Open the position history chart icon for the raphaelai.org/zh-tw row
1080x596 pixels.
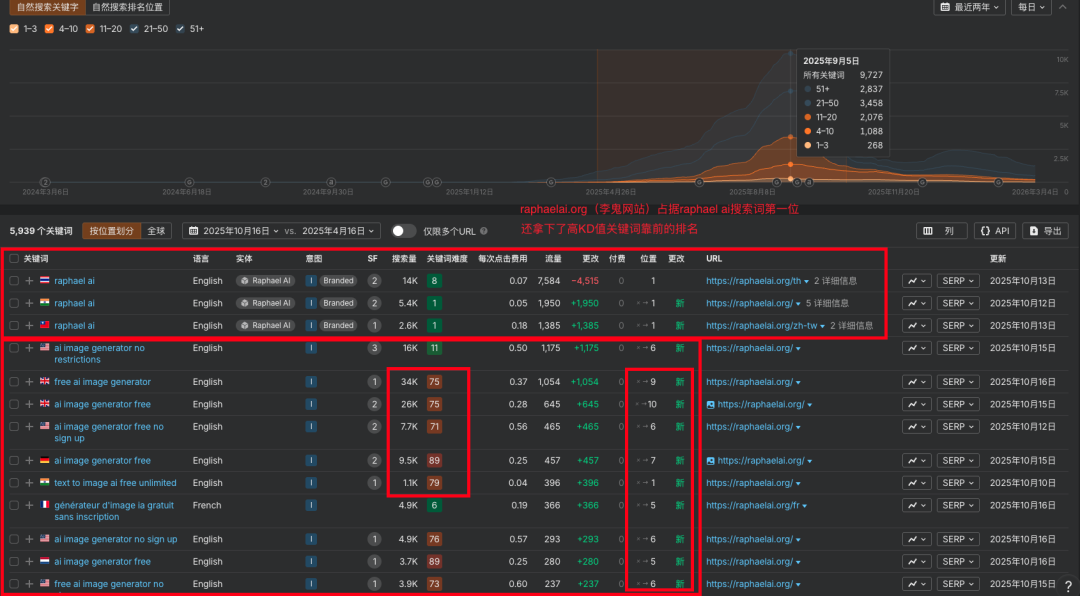pos(917,325)
